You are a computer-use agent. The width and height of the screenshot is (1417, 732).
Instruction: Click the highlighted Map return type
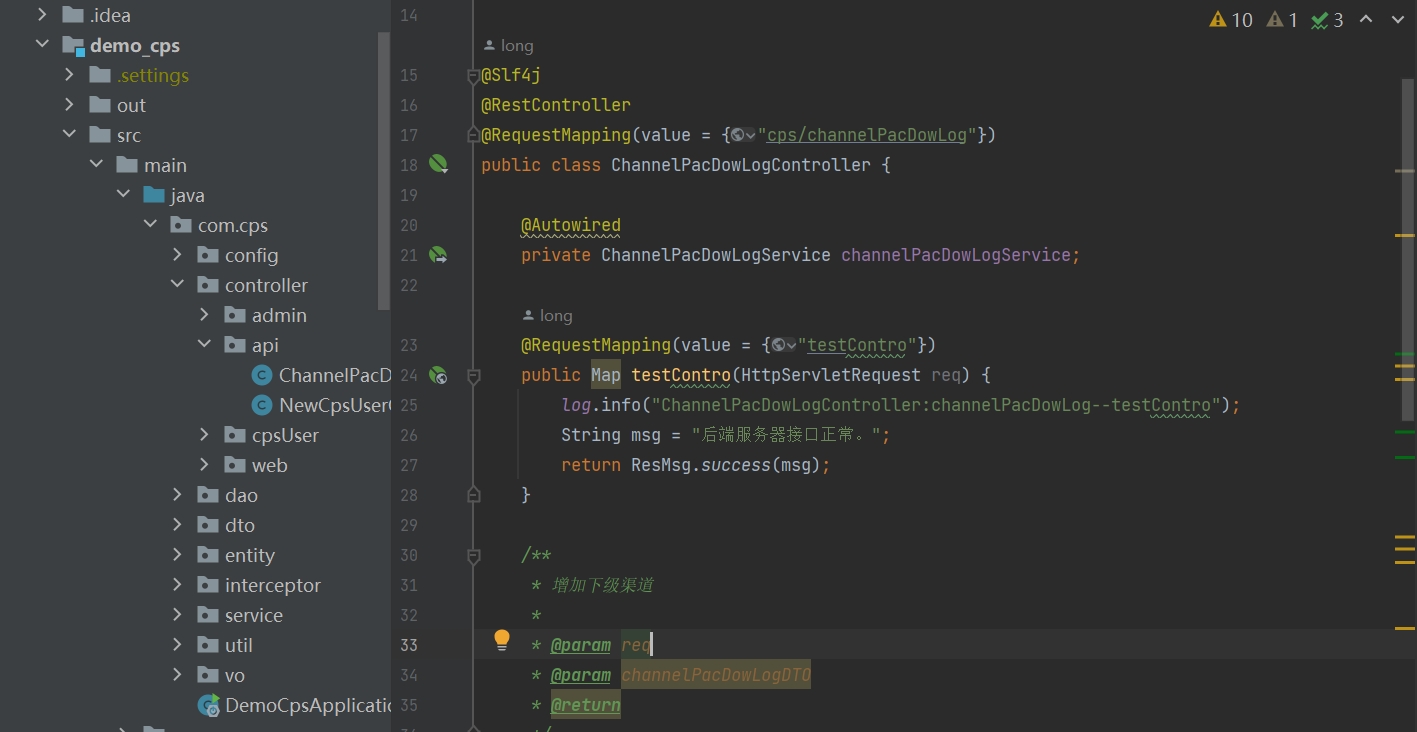[606, 375]
